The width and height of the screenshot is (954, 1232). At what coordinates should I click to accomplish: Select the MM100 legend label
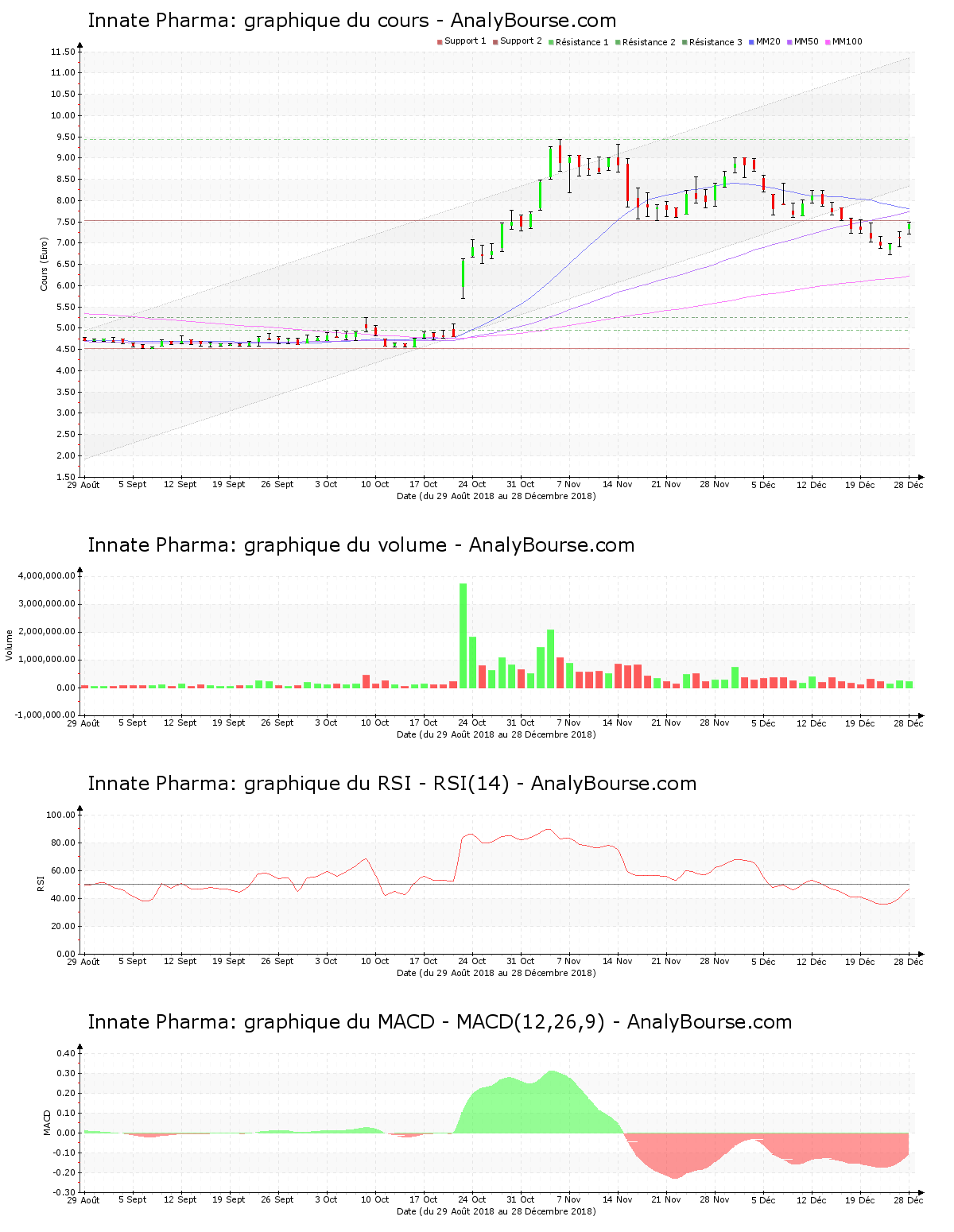(847, 41)
